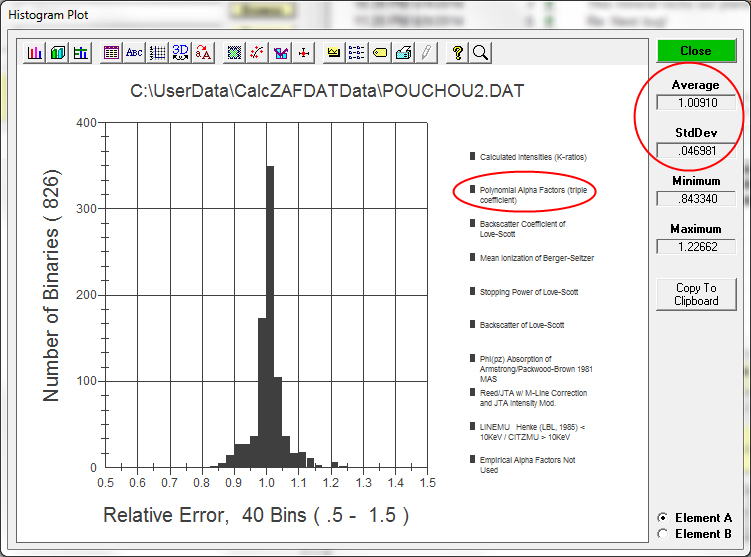Click the bar chart gallery icon
751x557 pixels.
pyautogui.click(x=36, y=53)
